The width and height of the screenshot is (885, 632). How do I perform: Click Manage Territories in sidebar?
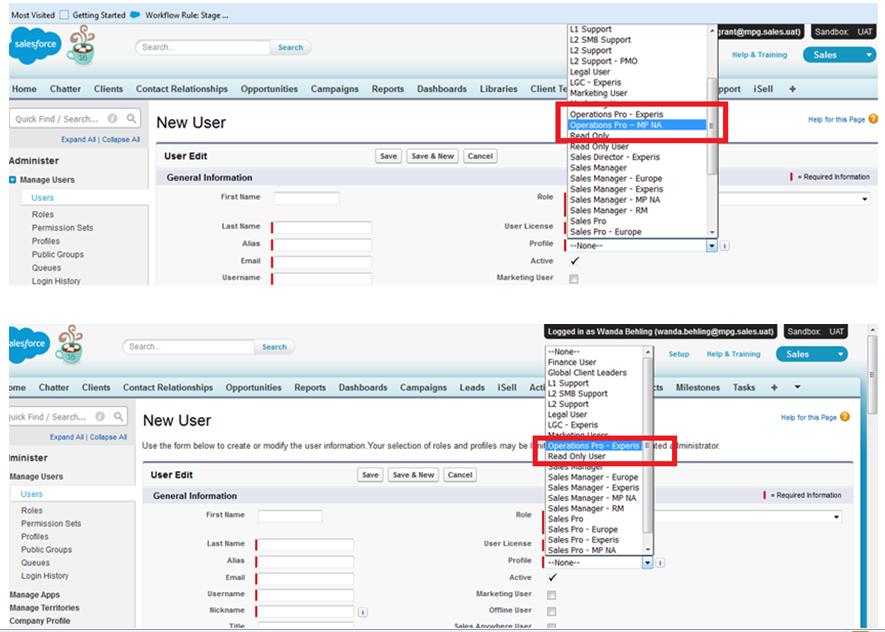[44, 608]
